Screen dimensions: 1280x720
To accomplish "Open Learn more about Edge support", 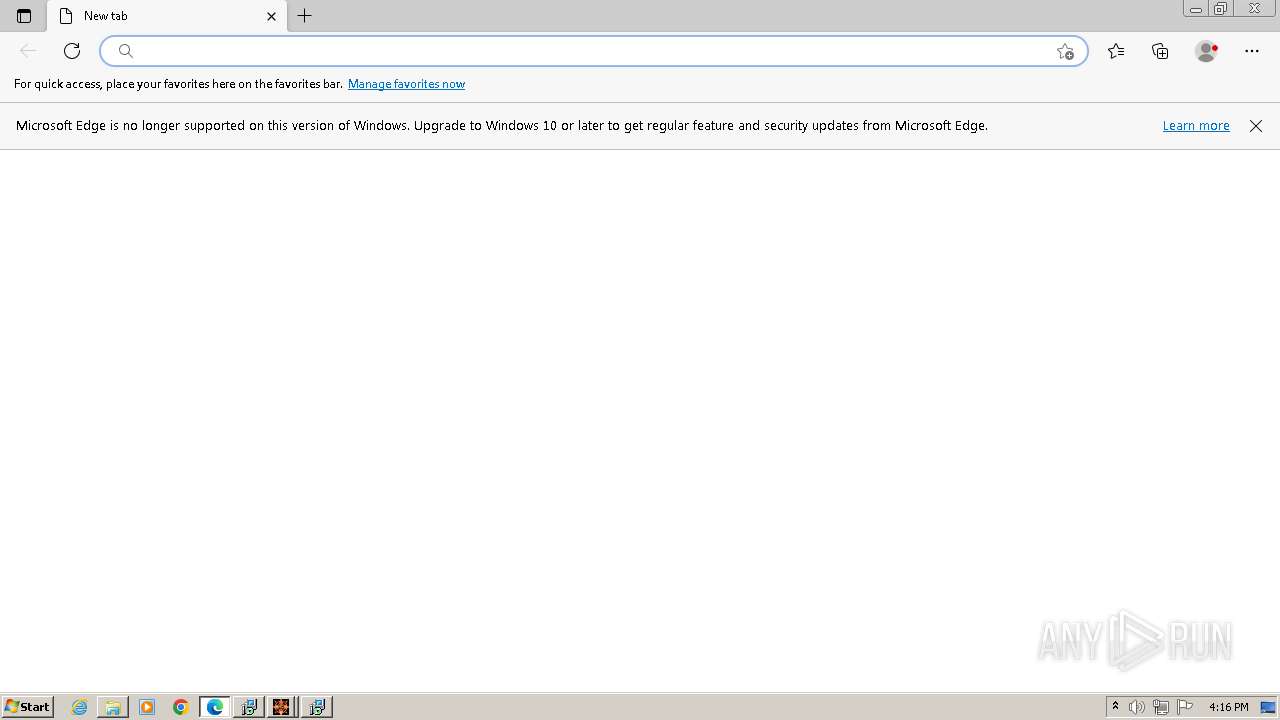I will pyautogui.click(x=1196, y=126).
